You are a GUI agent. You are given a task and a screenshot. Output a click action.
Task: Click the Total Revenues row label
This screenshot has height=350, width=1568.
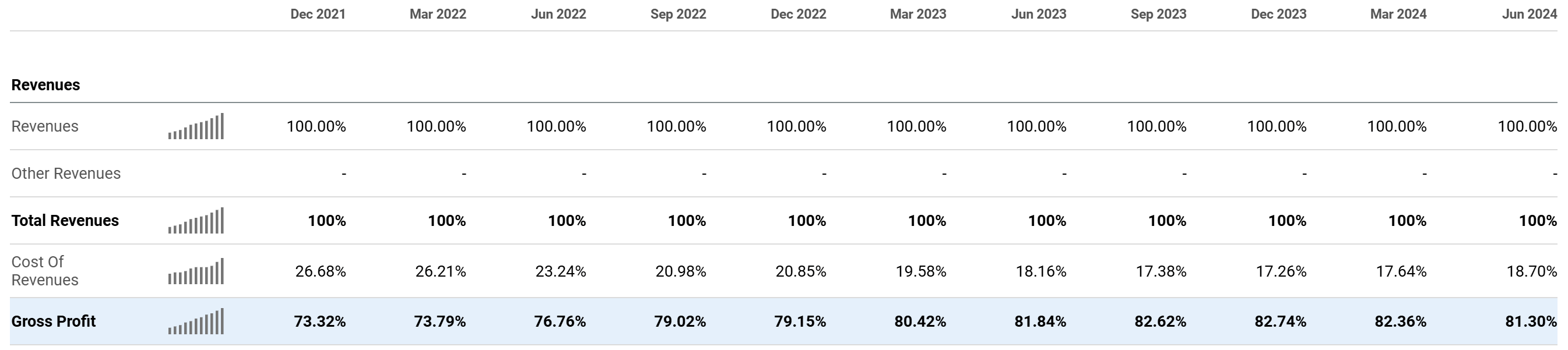pos(65,221)
